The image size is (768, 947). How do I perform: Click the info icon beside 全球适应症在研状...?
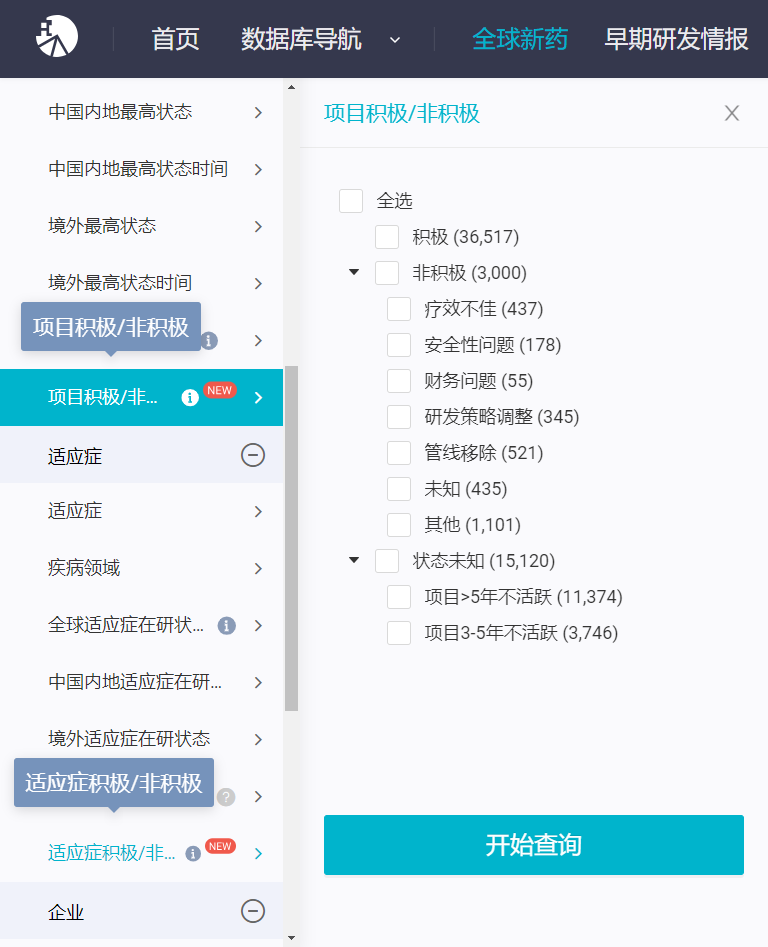[226, 626]
